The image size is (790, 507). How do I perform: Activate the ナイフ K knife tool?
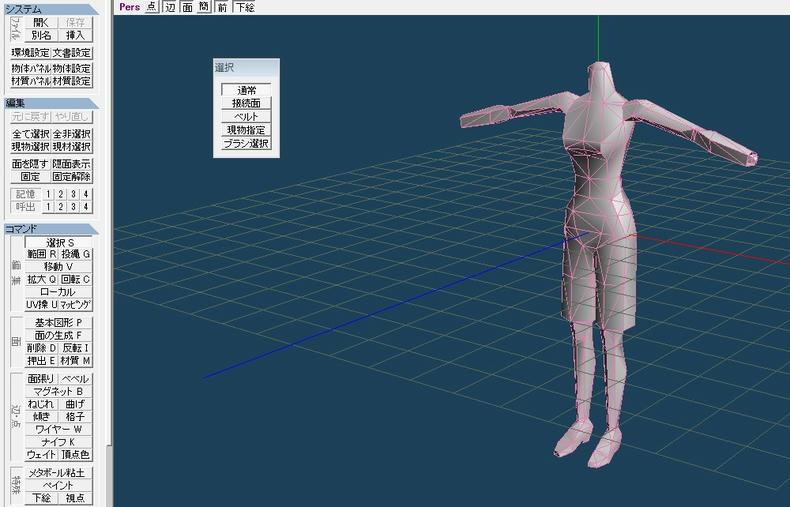click(58, 441)
